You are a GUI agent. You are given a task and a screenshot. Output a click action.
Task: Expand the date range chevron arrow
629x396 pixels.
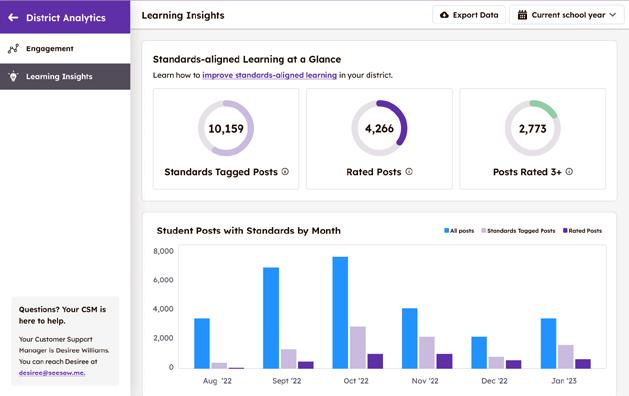(613, 15)
